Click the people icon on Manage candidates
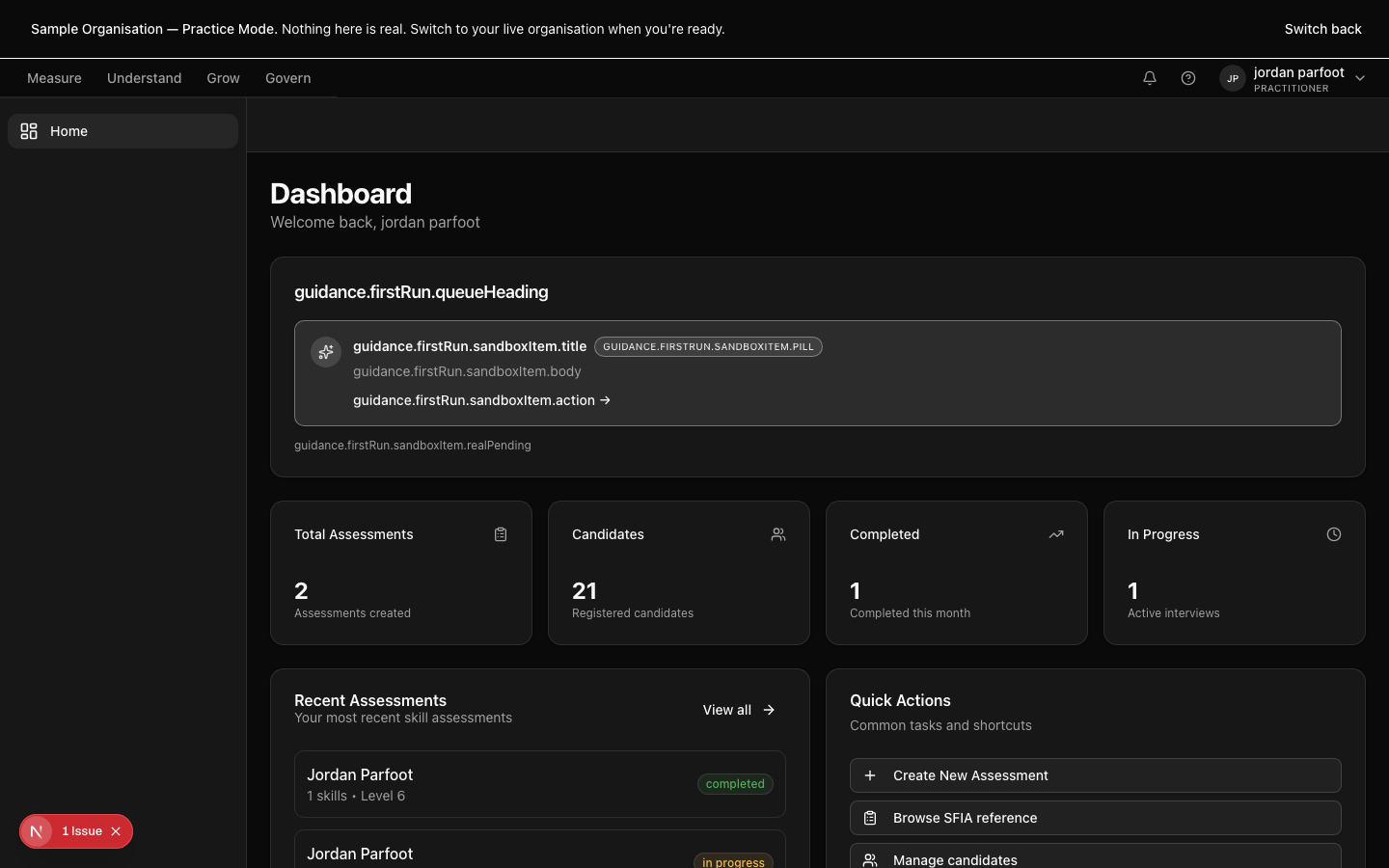 point(870,859)
